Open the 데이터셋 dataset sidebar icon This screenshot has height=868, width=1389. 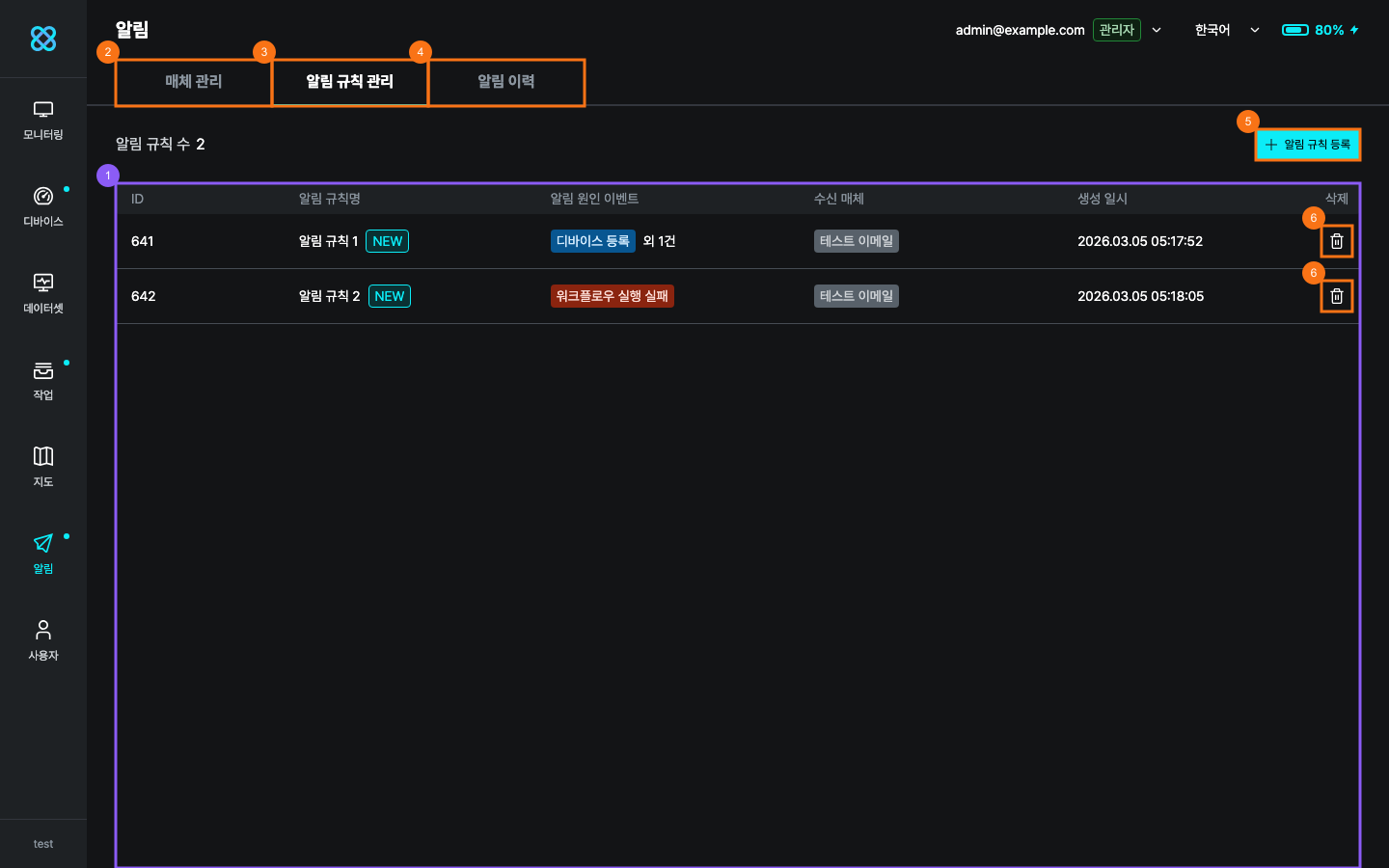pyautogui.click(x=43, y=293)
